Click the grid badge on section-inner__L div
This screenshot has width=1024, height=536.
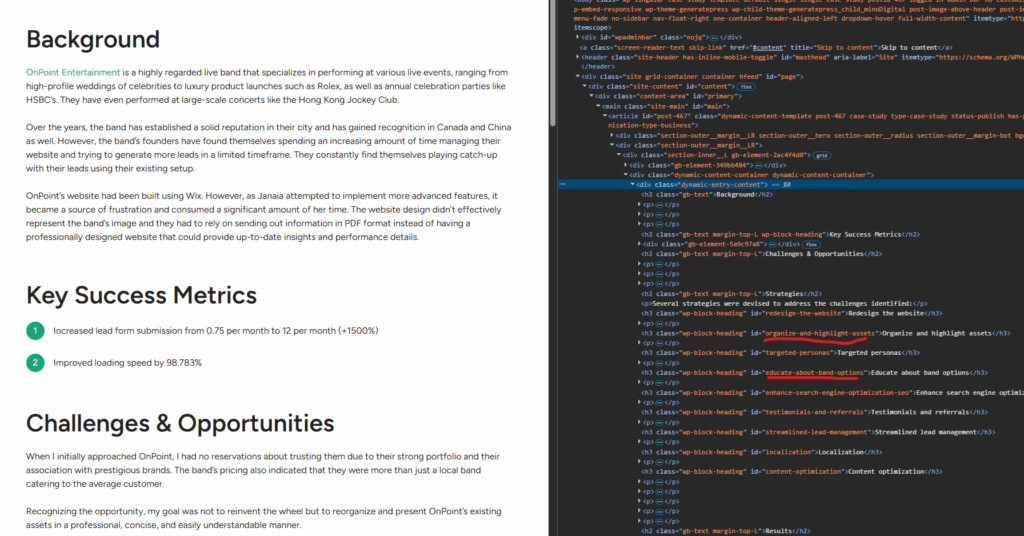coord(822,155)
